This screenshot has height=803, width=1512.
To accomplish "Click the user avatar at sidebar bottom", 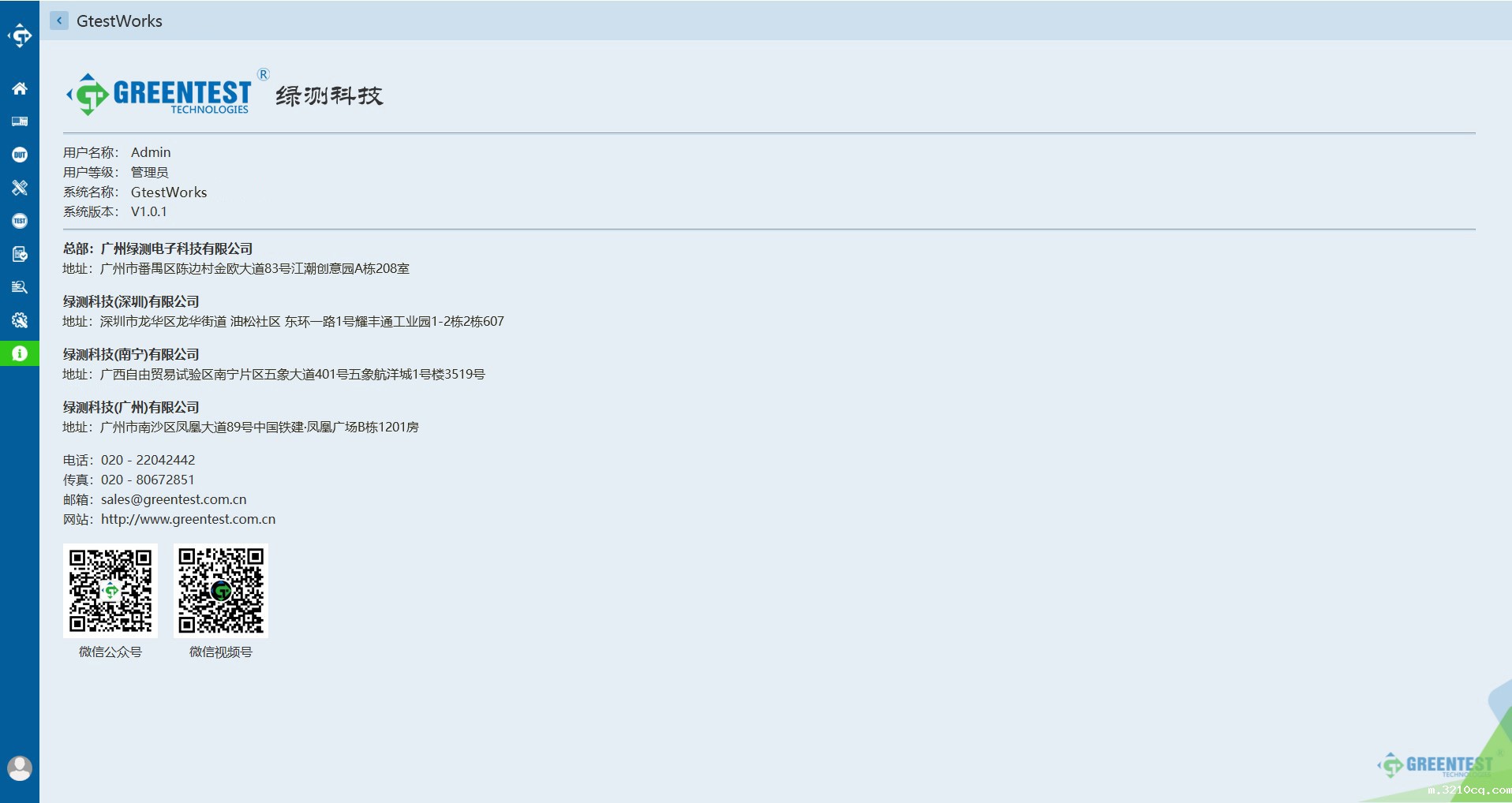I will click(20, 768).
